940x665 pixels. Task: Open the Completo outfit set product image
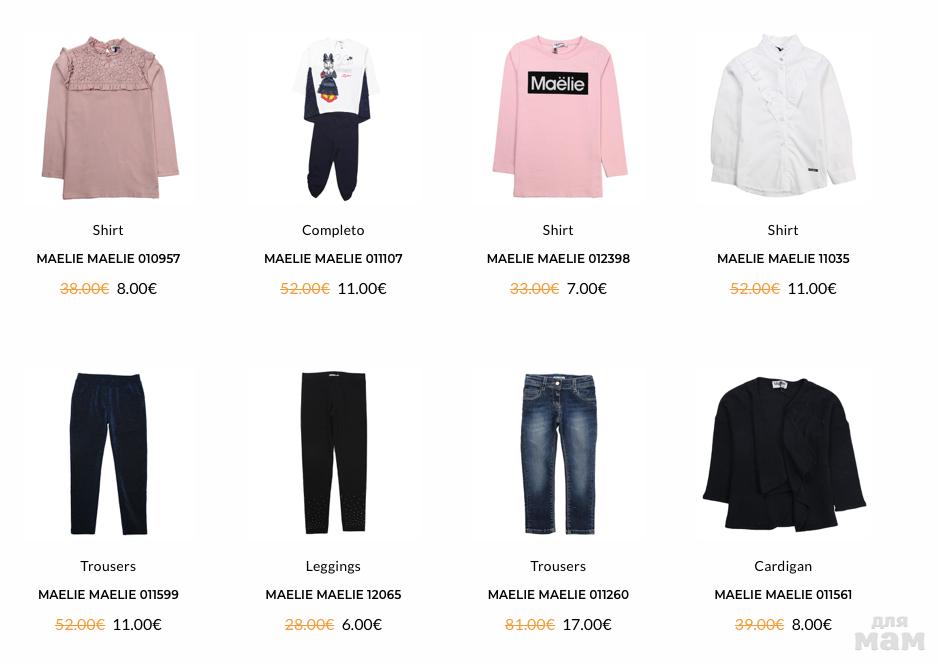(335, 118)
